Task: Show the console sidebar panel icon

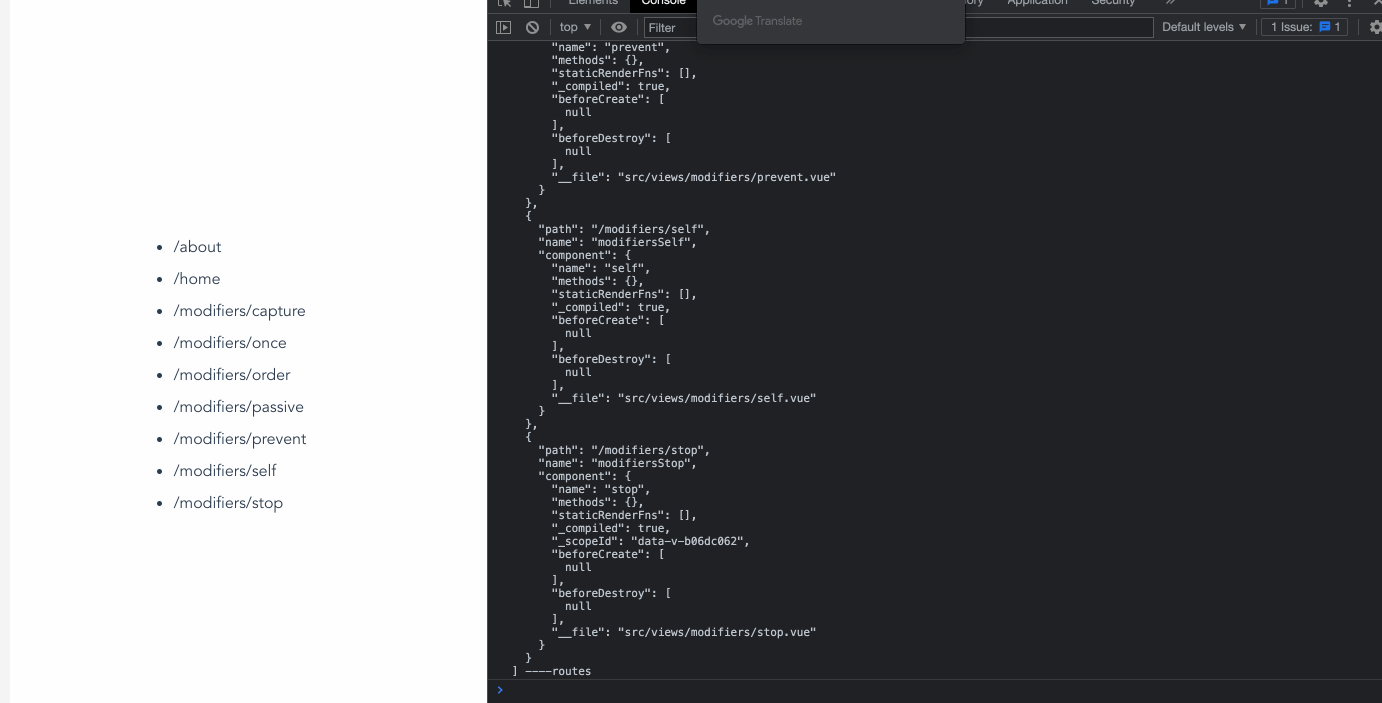Action: click(x=503, y=27)
